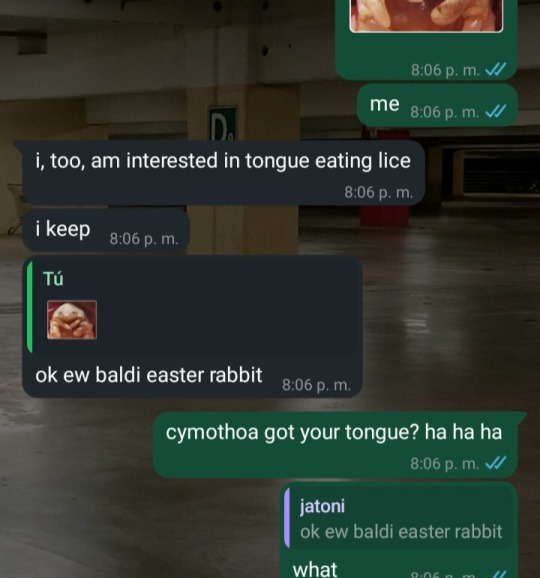Select the 'what' message bubble

coord(399,531)
